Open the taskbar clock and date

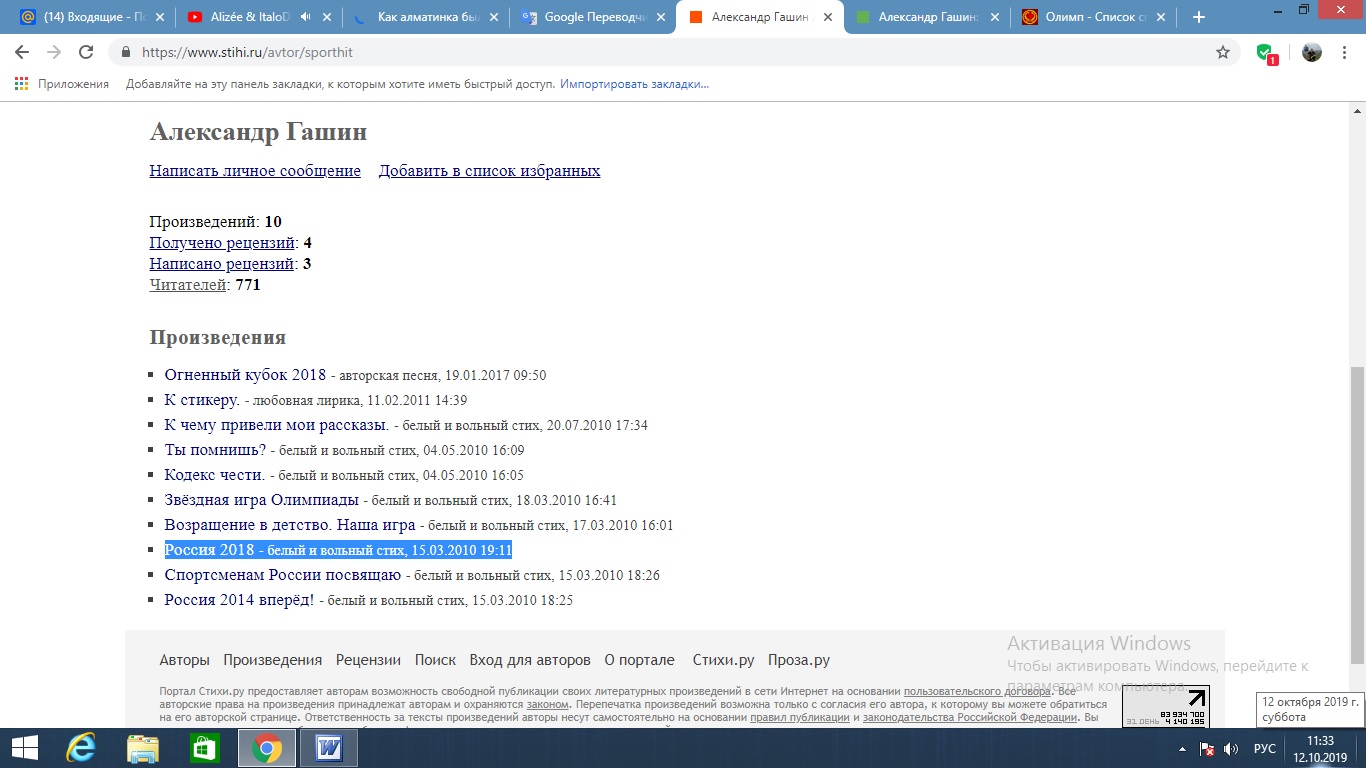pyautogui.click(x=1321, y=748)
